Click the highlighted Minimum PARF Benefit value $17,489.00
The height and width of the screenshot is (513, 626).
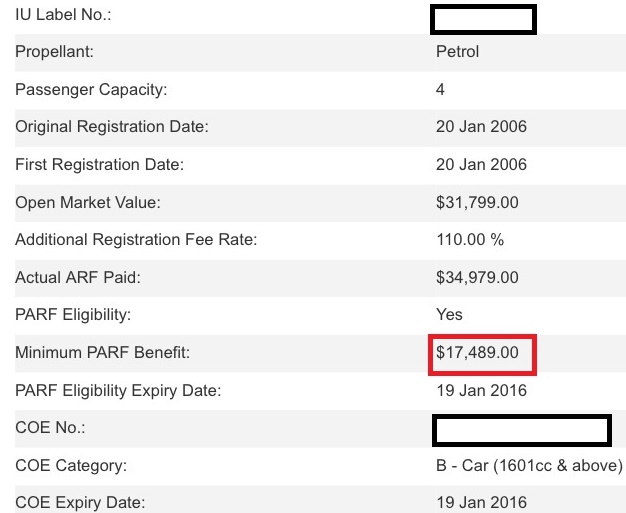click(x=477, y=353)
